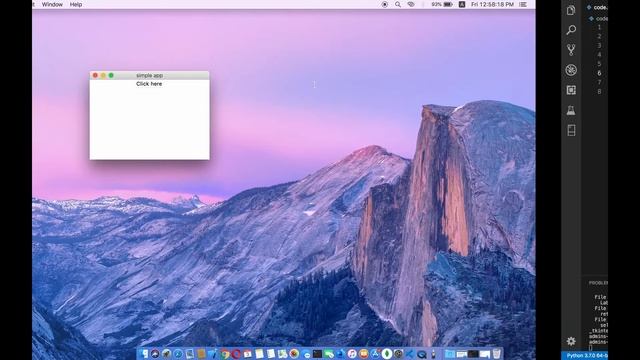640x360 pixels.
Task: Open the input source A icon in the menu bar
Action: pyautogui.click(x=462, y=4)
